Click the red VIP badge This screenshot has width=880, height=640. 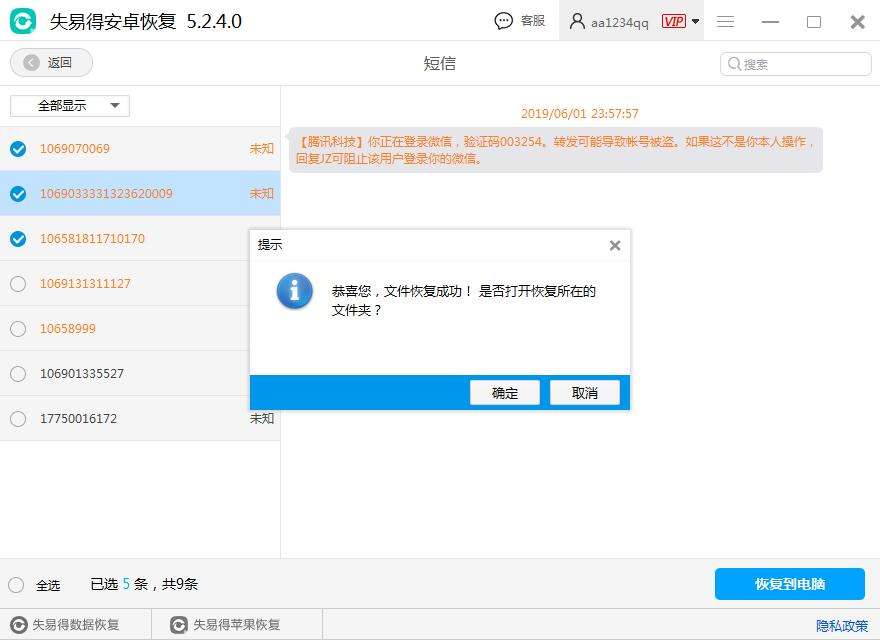(x=673, y=21)
